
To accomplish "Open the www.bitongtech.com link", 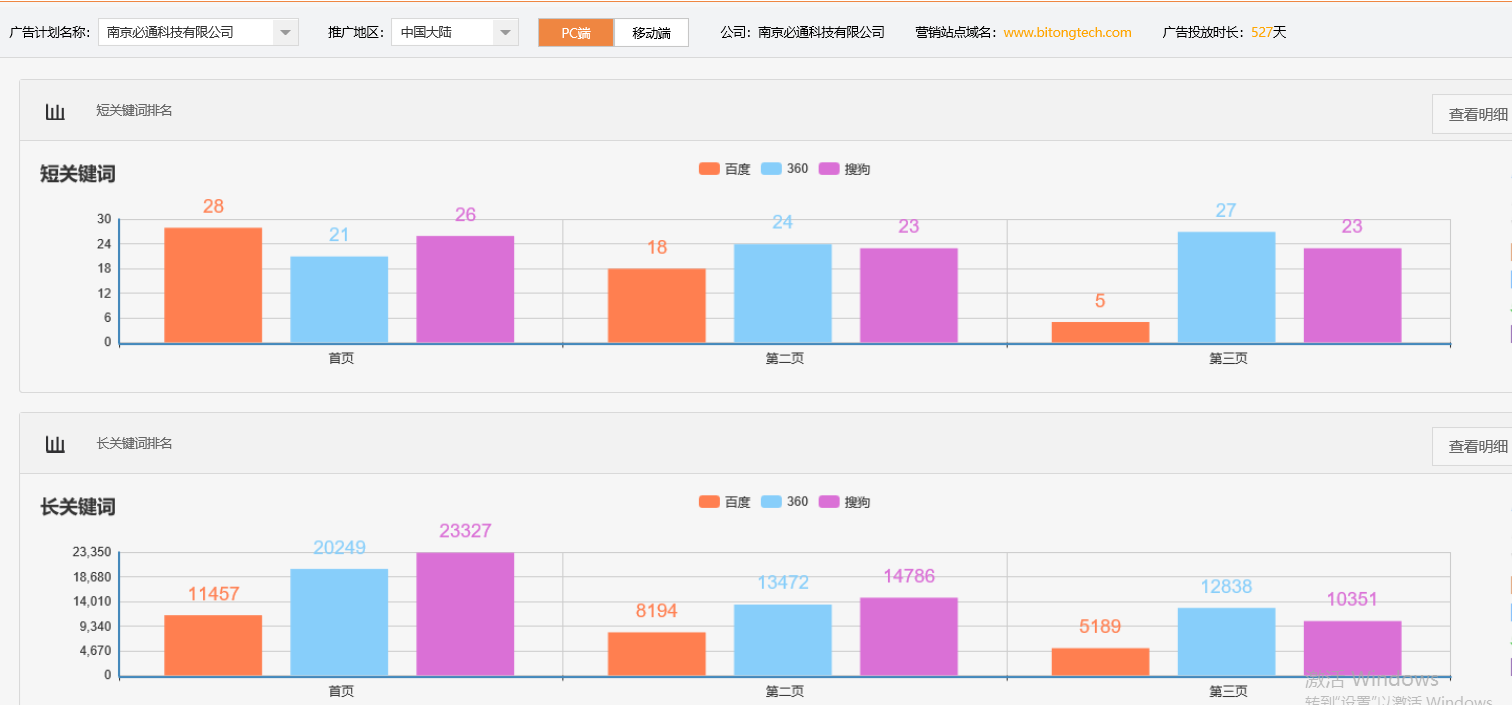I will pos(1066,31).
